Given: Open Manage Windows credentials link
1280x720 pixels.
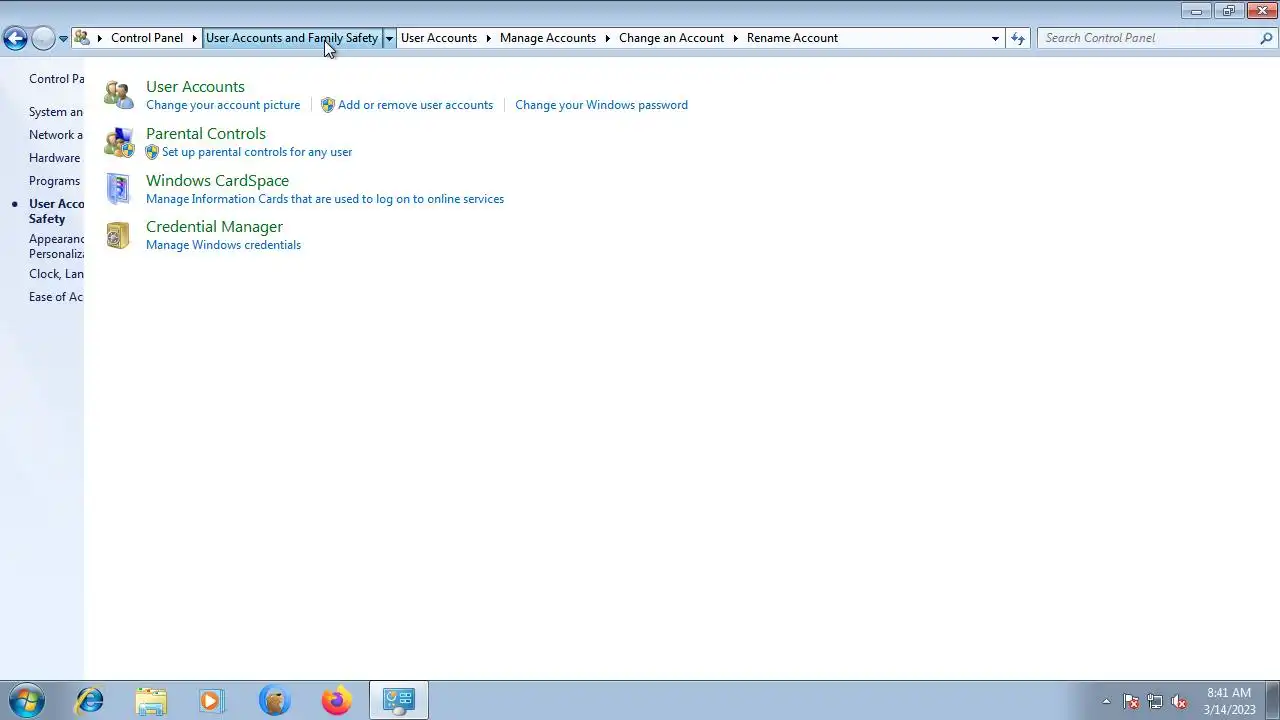Looking at the screenshot, I should click(x=223, y=245).
